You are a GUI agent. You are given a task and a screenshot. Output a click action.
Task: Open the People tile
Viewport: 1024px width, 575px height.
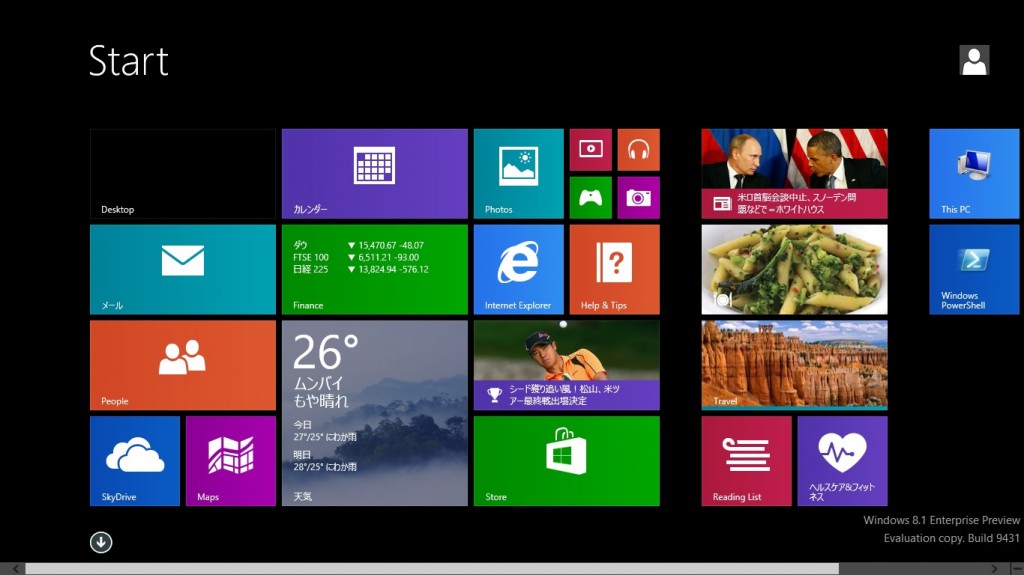click(x=183, y=365)
